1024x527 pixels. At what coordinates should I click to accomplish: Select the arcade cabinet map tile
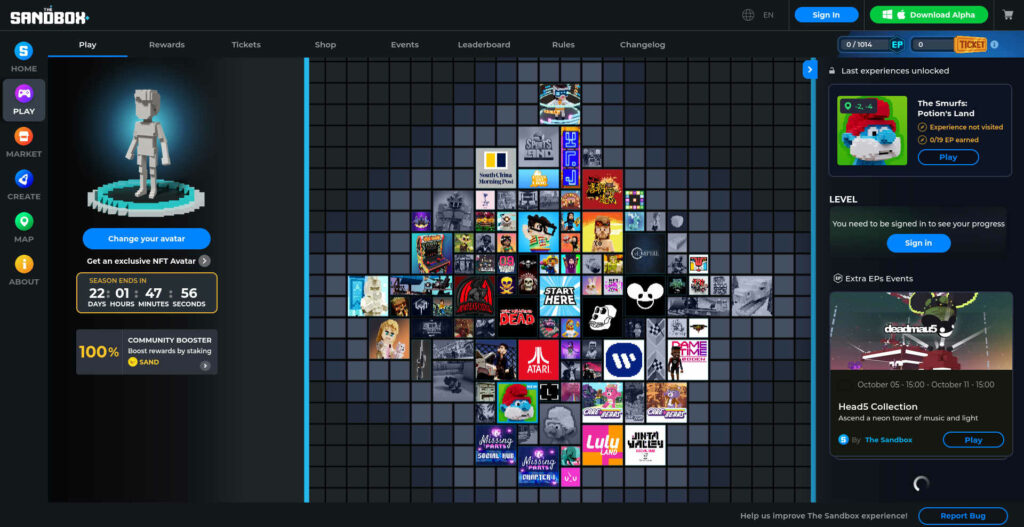point(432,253)
